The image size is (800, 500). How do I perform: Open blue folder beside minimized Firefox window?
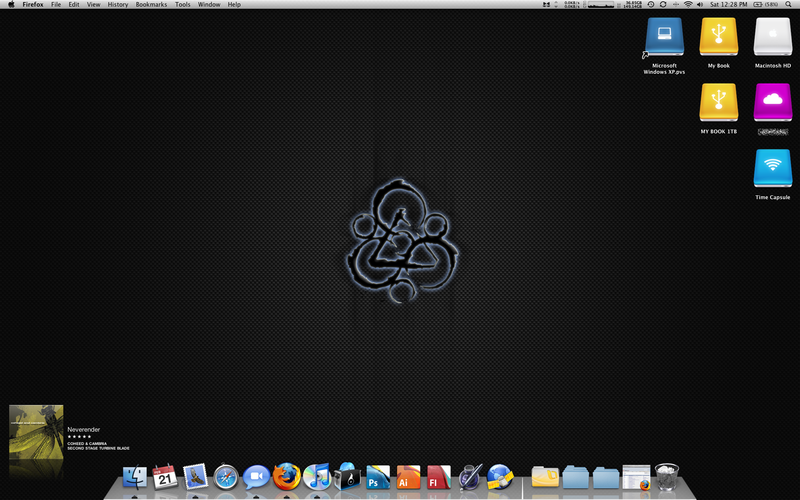coord(606,478)
